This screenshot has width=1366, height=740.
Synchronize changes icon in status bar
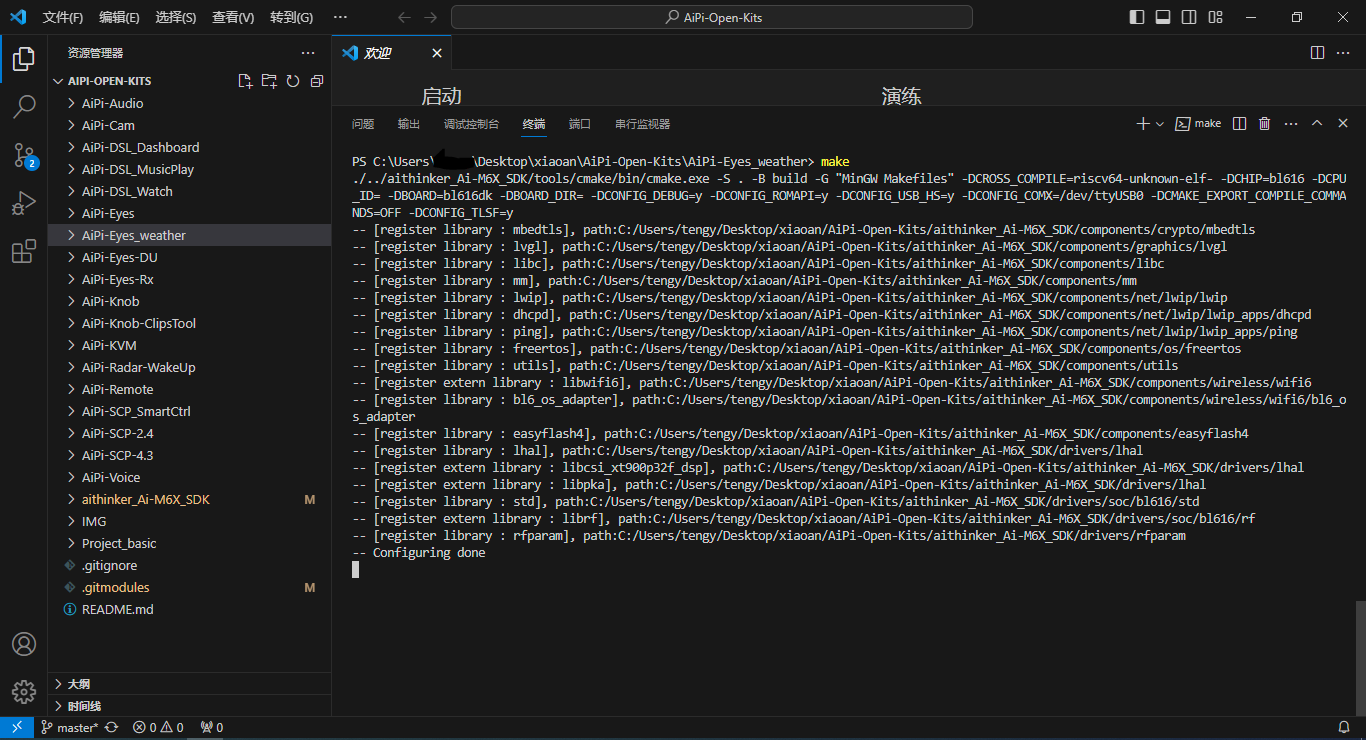click(x=111, y=728)
